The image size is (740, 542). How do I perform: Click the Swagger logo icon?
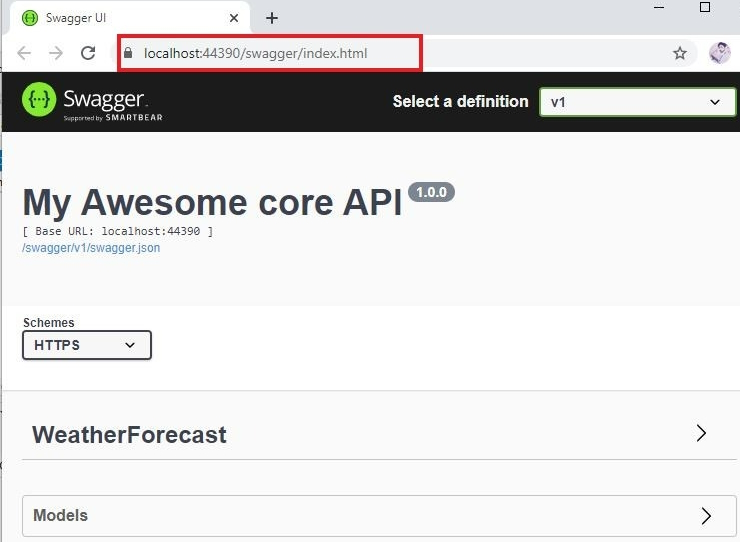coord(38,101)
